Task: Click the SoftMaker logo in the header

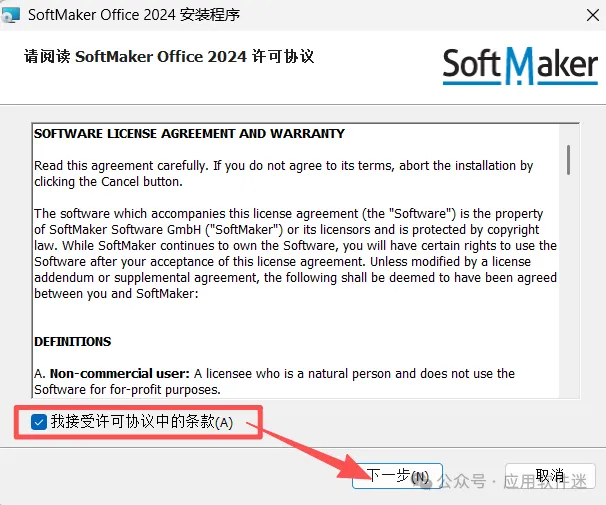Action: click(520, 66)
